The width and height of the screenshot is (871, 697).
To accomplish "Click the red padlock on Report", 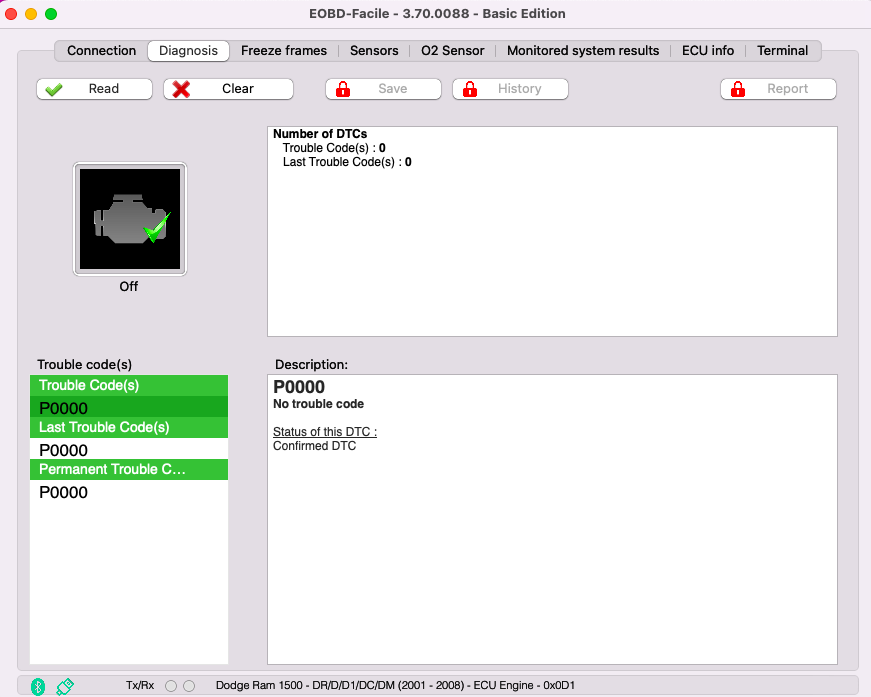I will (738, 89).
